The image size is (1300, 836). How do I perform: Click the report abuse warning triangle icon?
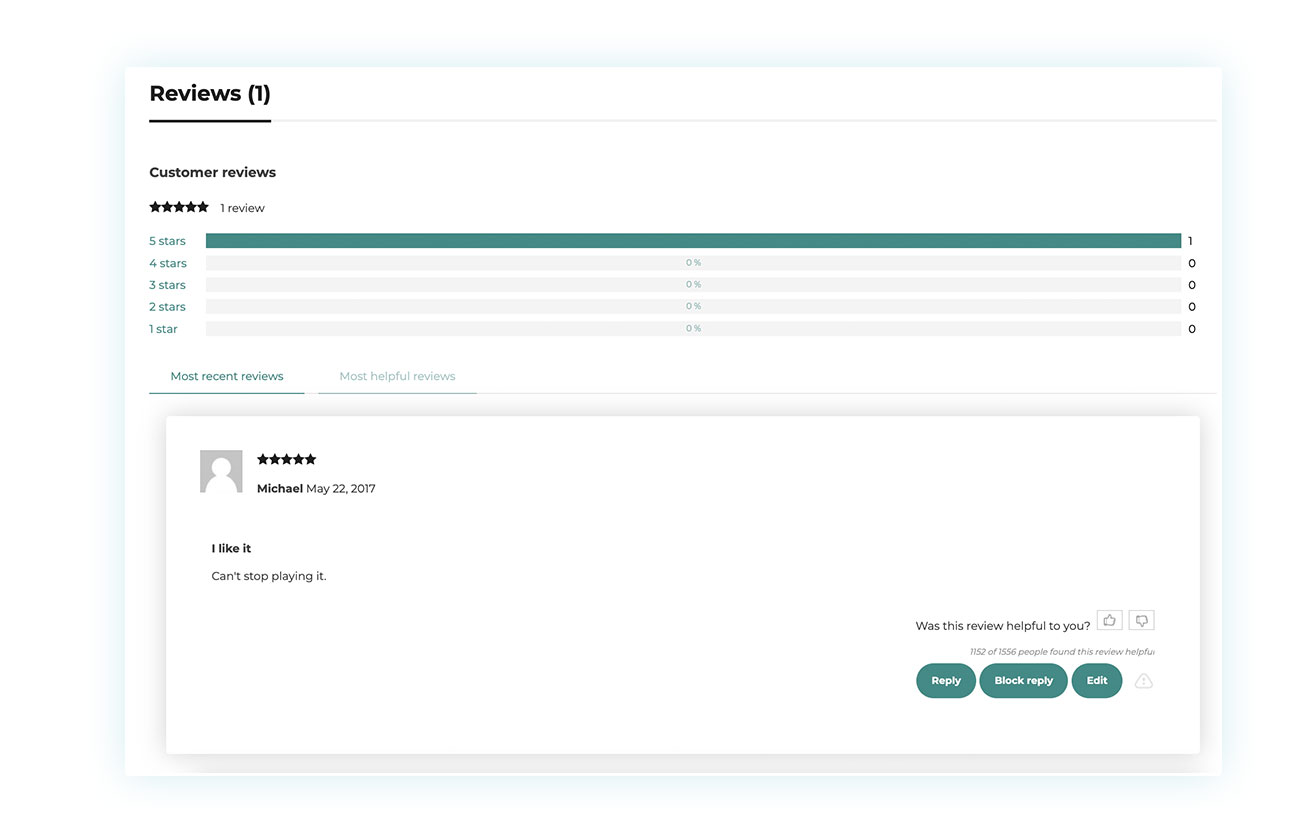coord(1144,681)
